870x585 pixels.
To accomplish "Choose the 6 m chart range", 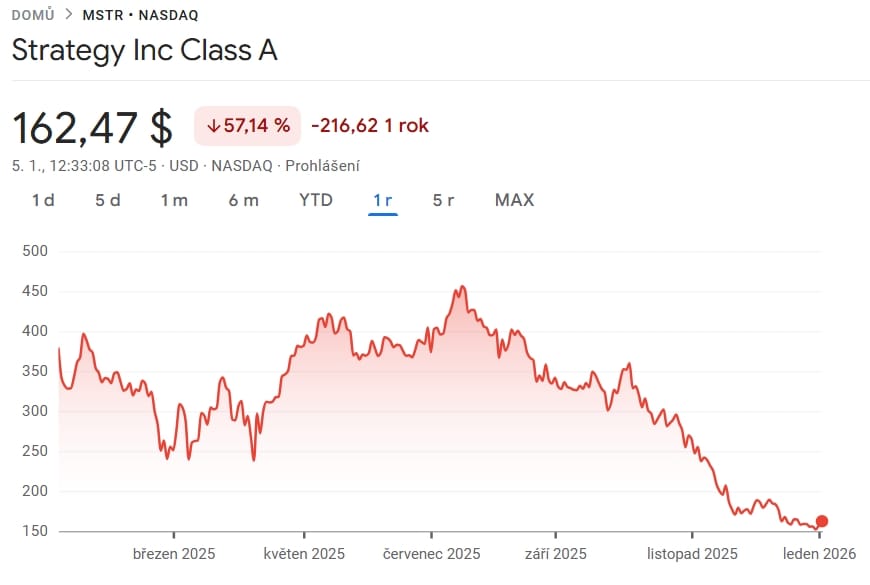I will (243, 200).
